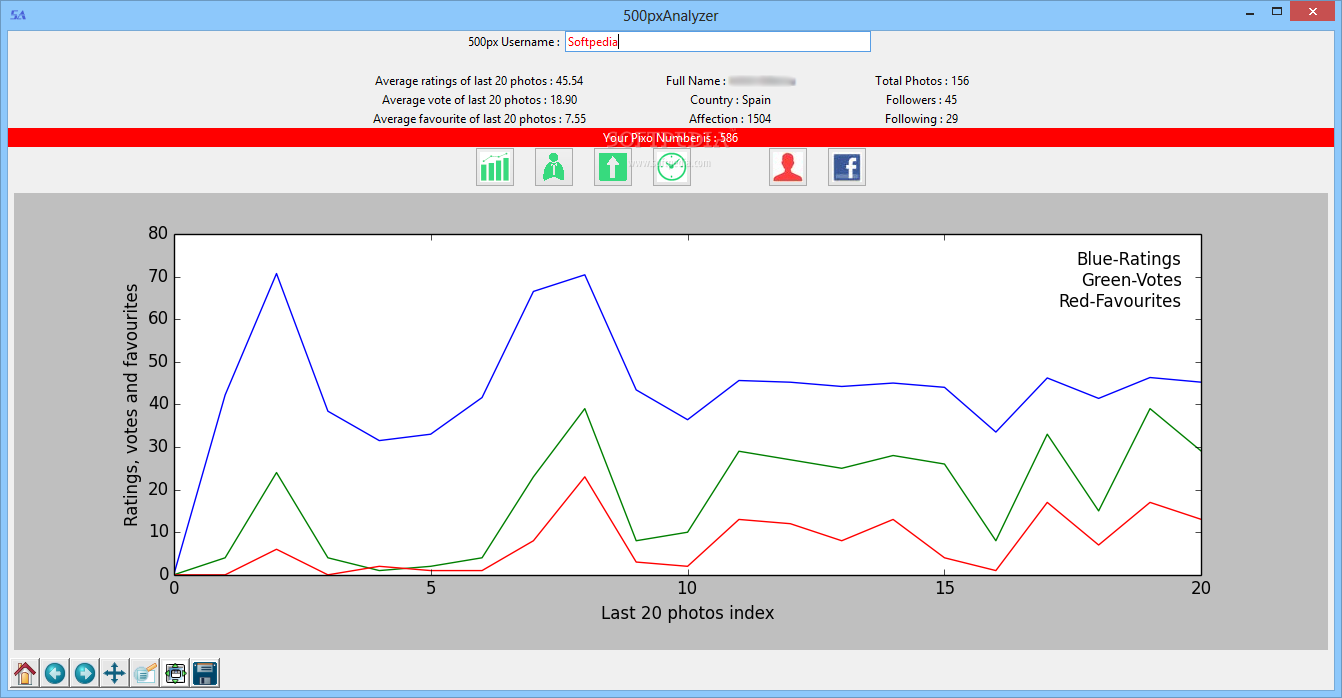Click the 'Affection : 1504' text
Screen dimensions: 1342x698
point(730,119)
